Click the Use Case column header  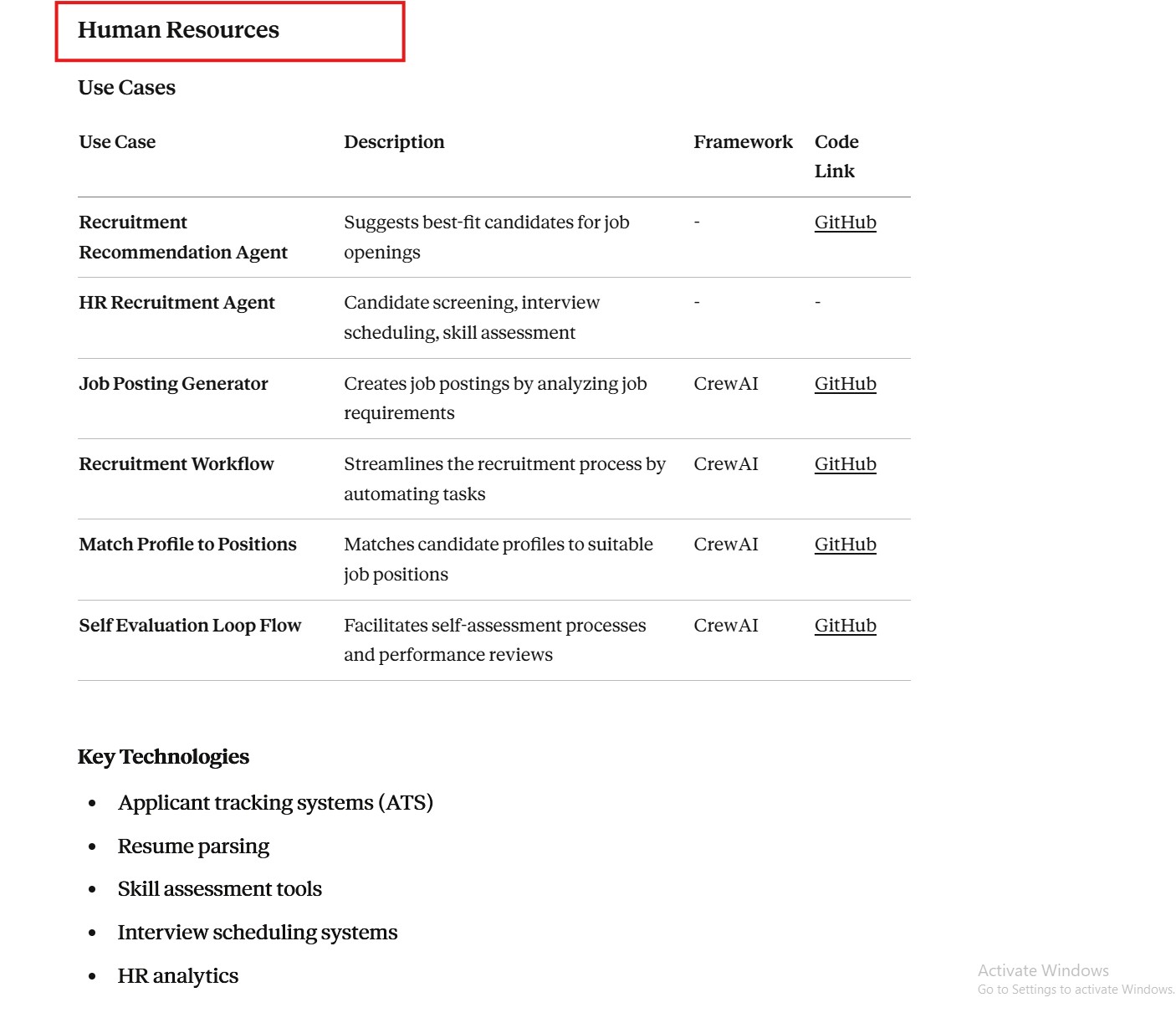117,142
